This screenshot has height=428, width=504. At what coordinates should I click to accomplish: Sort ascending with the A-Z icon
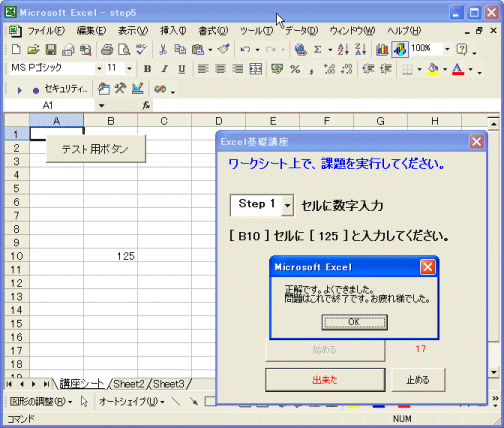point(343,50)
